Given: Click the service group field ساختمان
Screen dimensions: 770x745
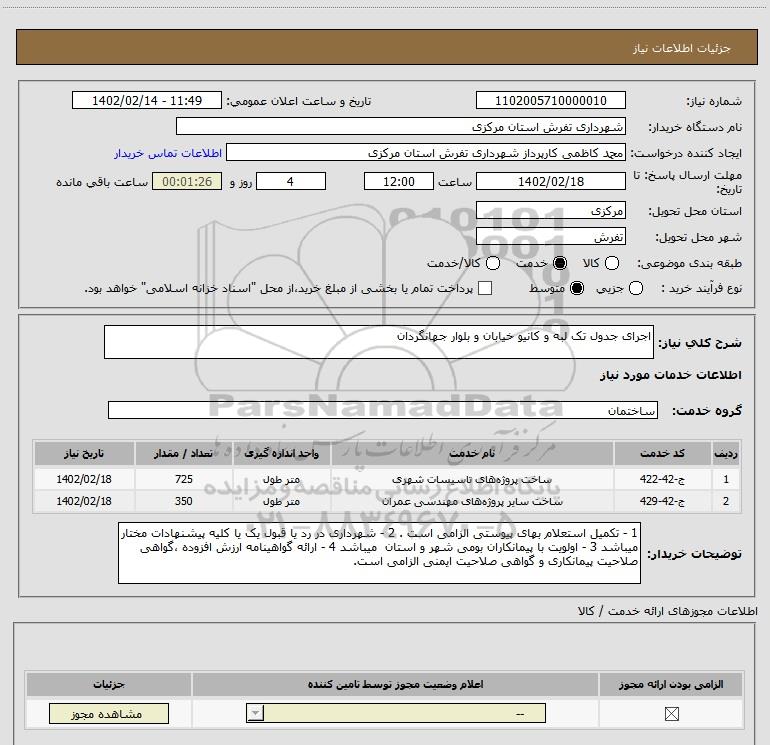Looking at the screenshot, I should point(383,410).
